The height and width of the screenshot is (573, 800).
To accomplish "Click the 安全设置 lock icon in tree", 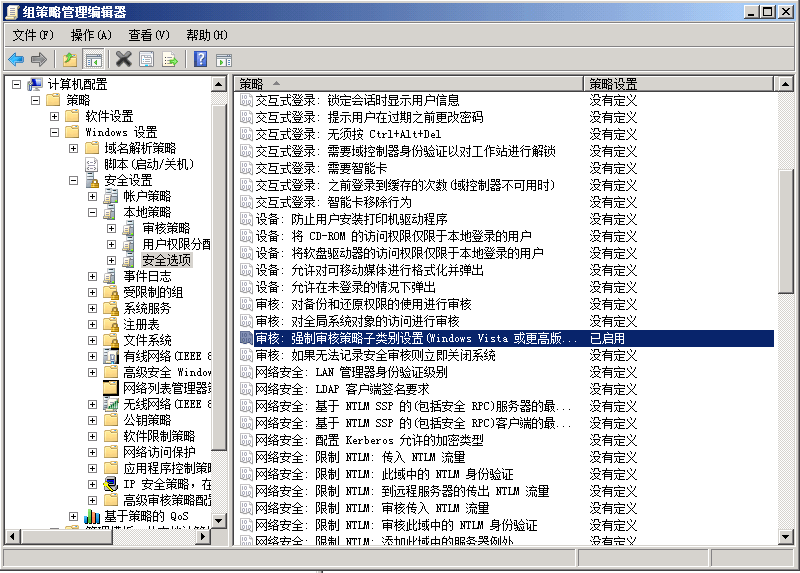I will click(x=92, y=180).
